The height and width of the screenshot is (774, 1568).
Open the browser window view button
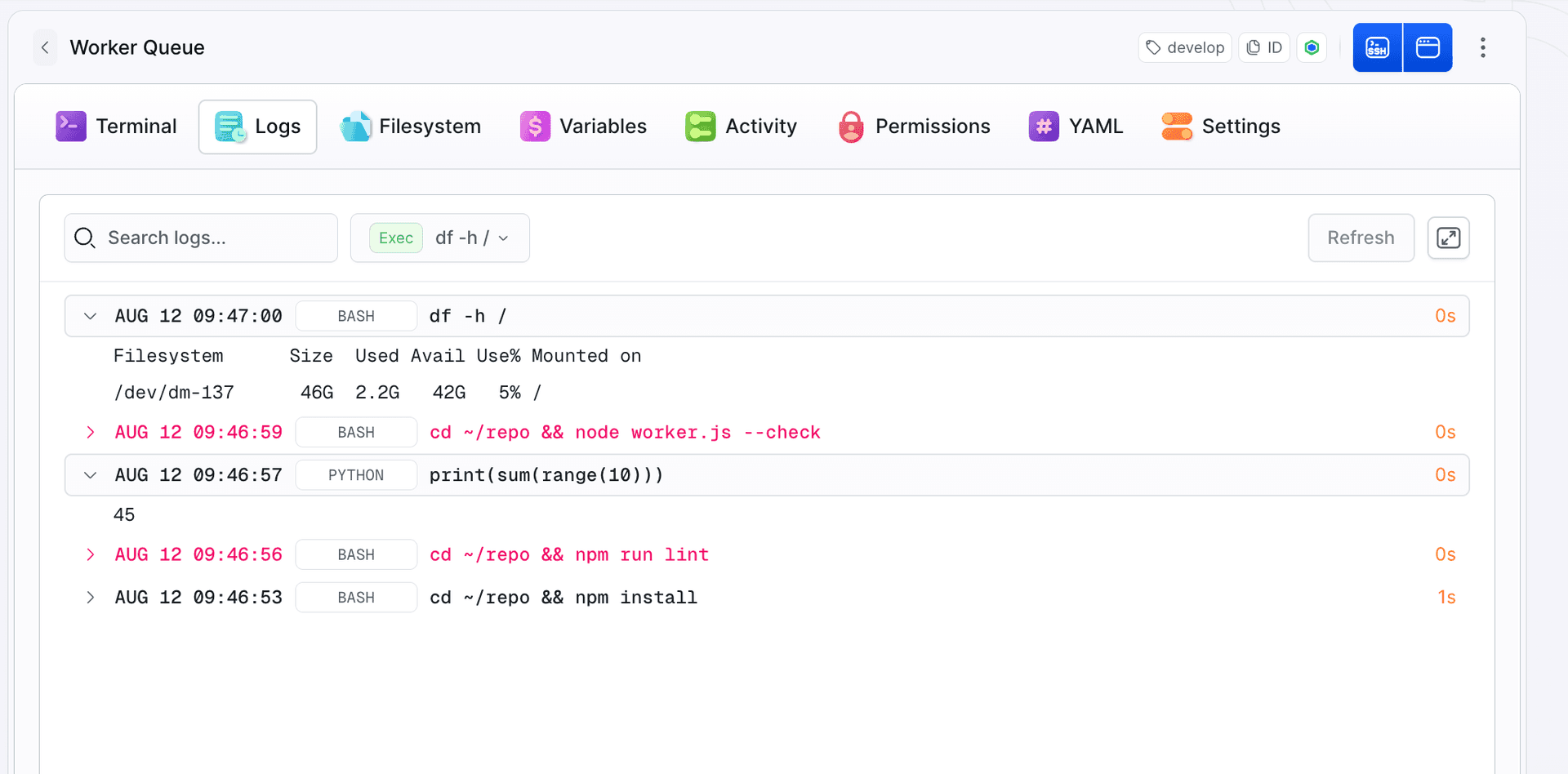1428,47
